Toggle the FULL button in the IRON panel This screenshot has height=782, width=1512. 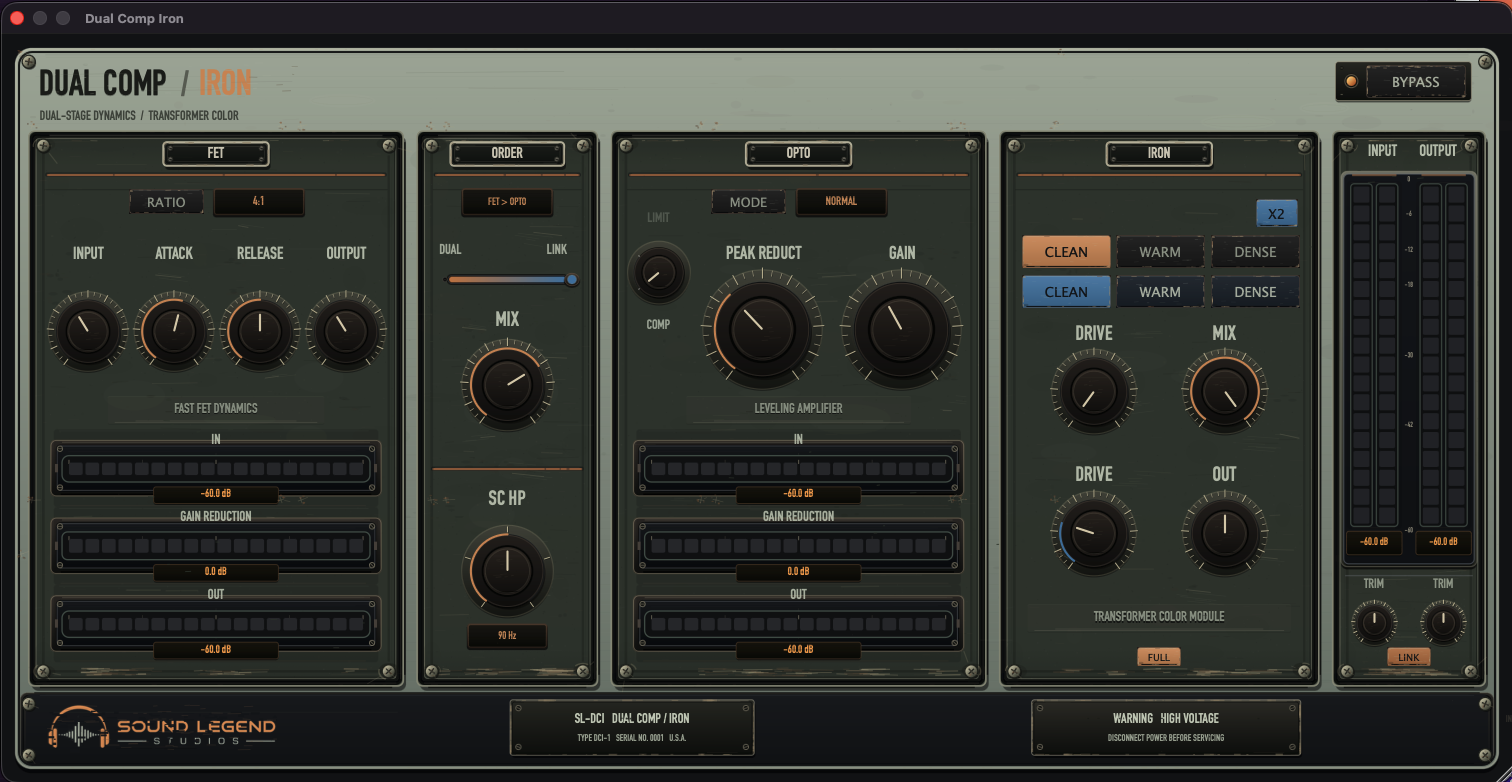(x=1159, y=657)
